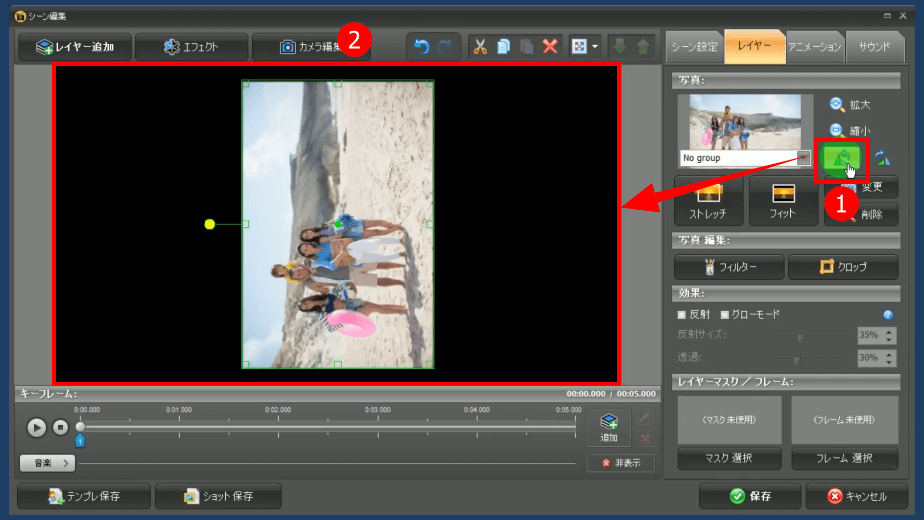
Task: Enable the 反射 reflection checkbox
Action: click(x=682, y=315)
